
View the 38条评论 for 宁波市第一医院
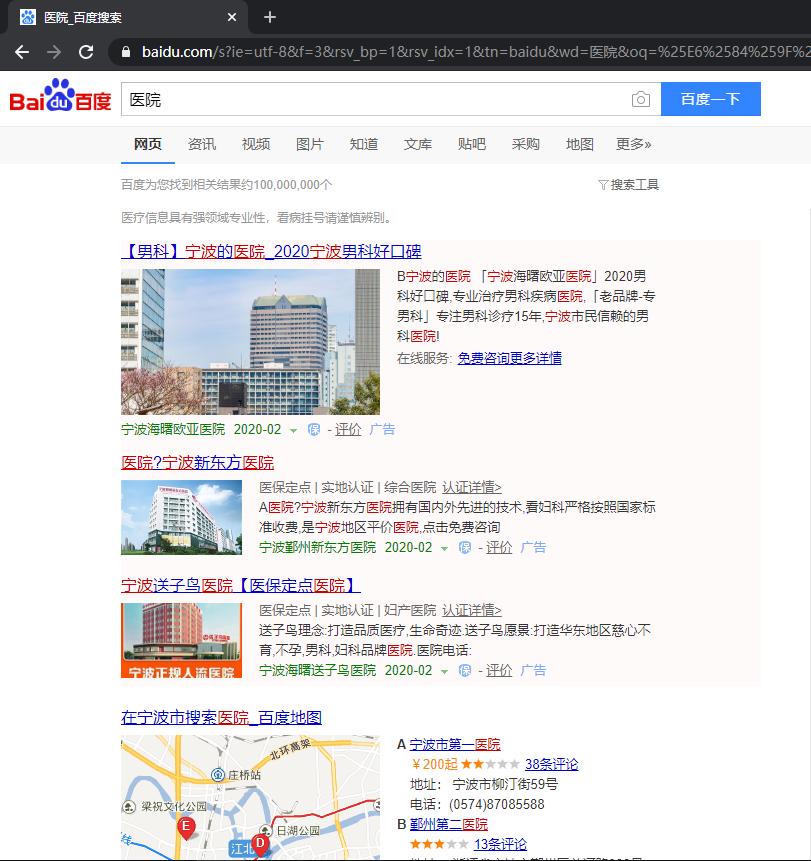click(551, 763)
